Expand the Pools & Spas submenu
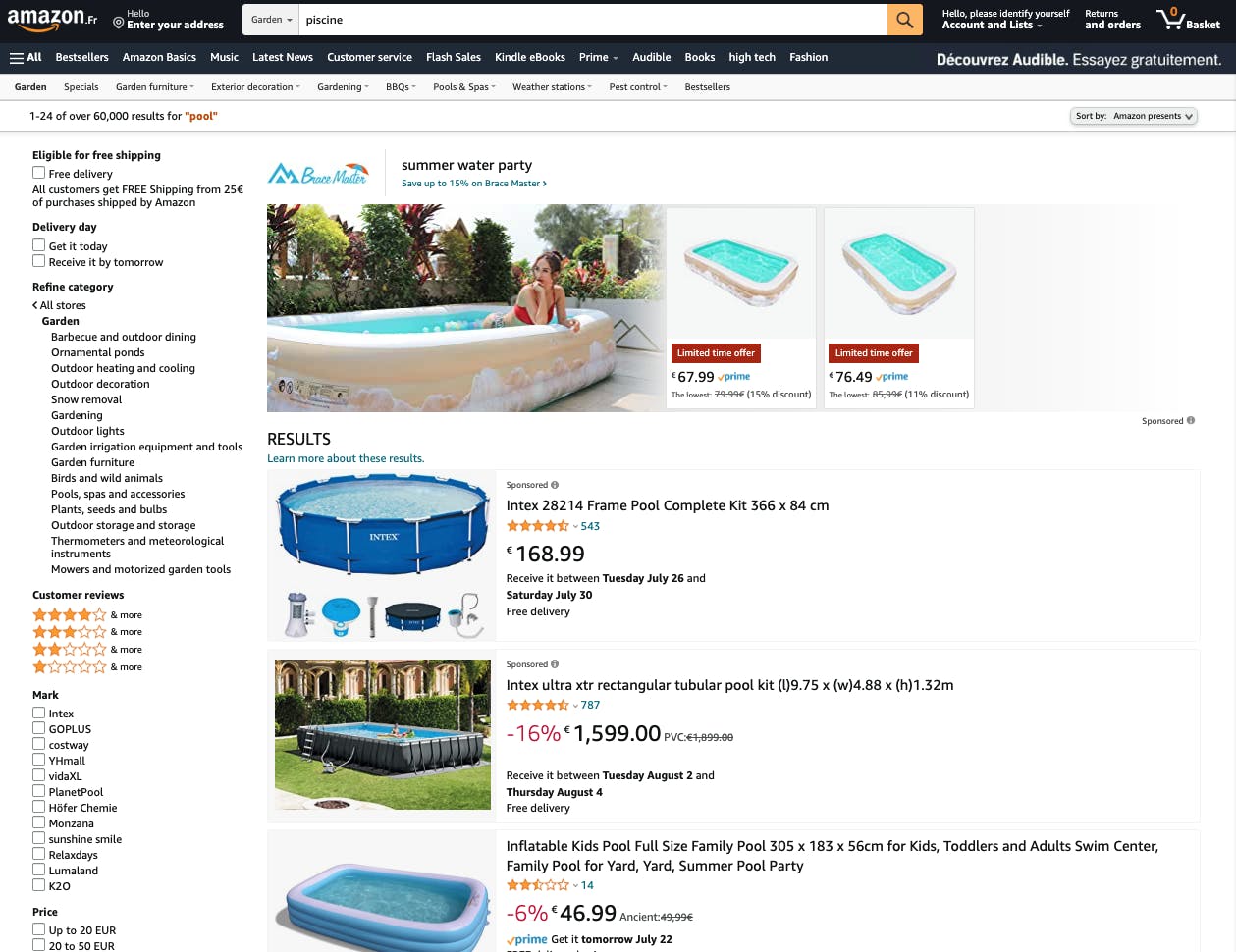The image size is (1236, 952). click(464, 87)
